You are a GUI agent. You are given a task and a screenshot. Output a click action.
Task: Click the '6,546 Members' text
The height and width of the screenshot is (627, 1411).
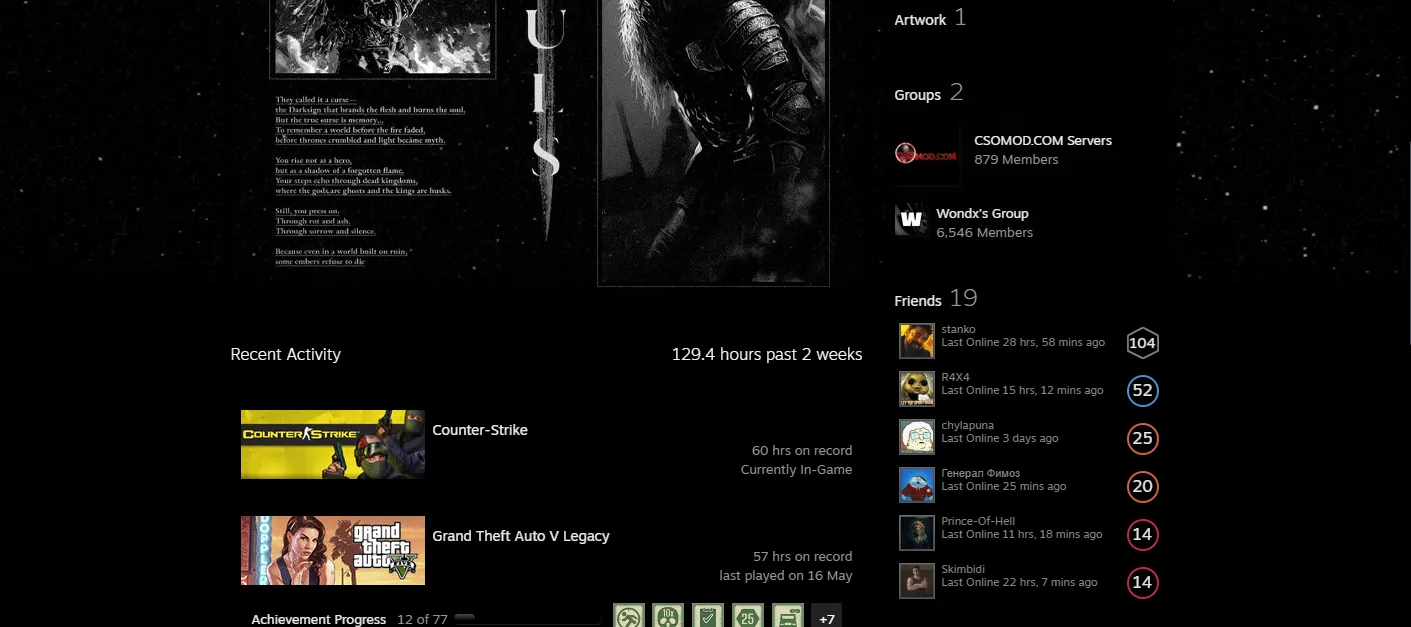pos(984,233)
